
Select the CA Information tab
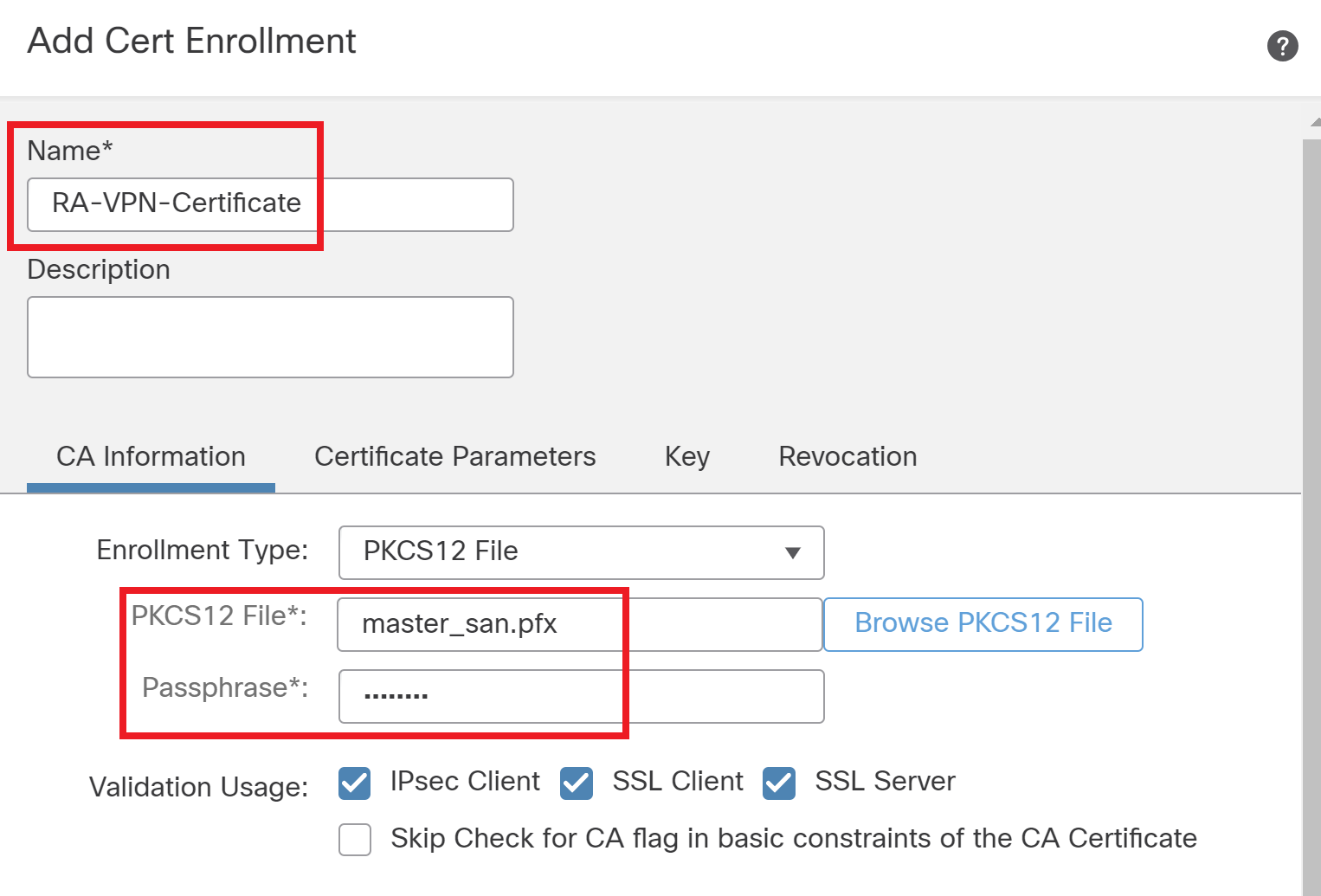(151, 456)
